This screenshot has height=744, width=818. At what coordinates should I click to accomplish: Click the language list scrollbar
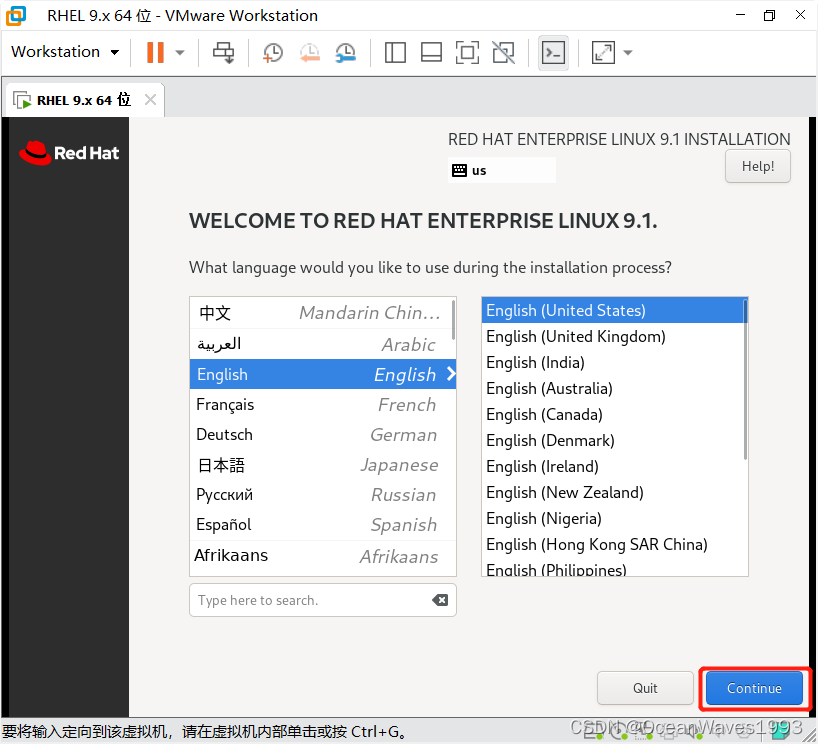(454, 319)
